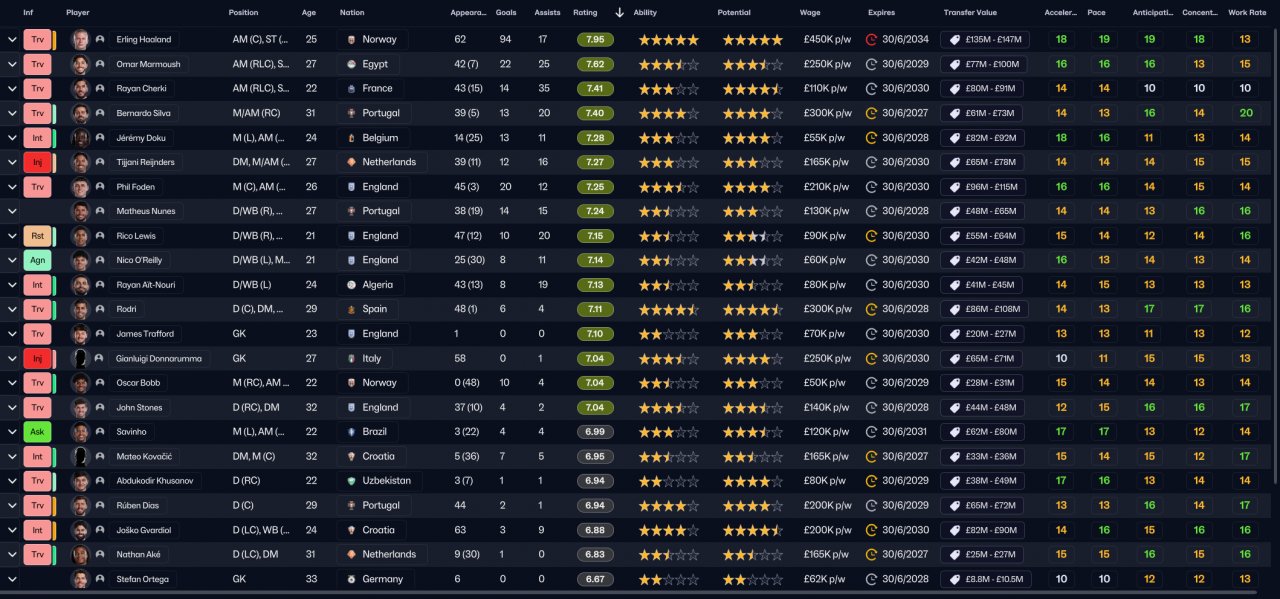Click the Int status badge for Jérémy Doku
This screenshot has height=599, width=1280.
pyautogui.click(x=37, y=138)
